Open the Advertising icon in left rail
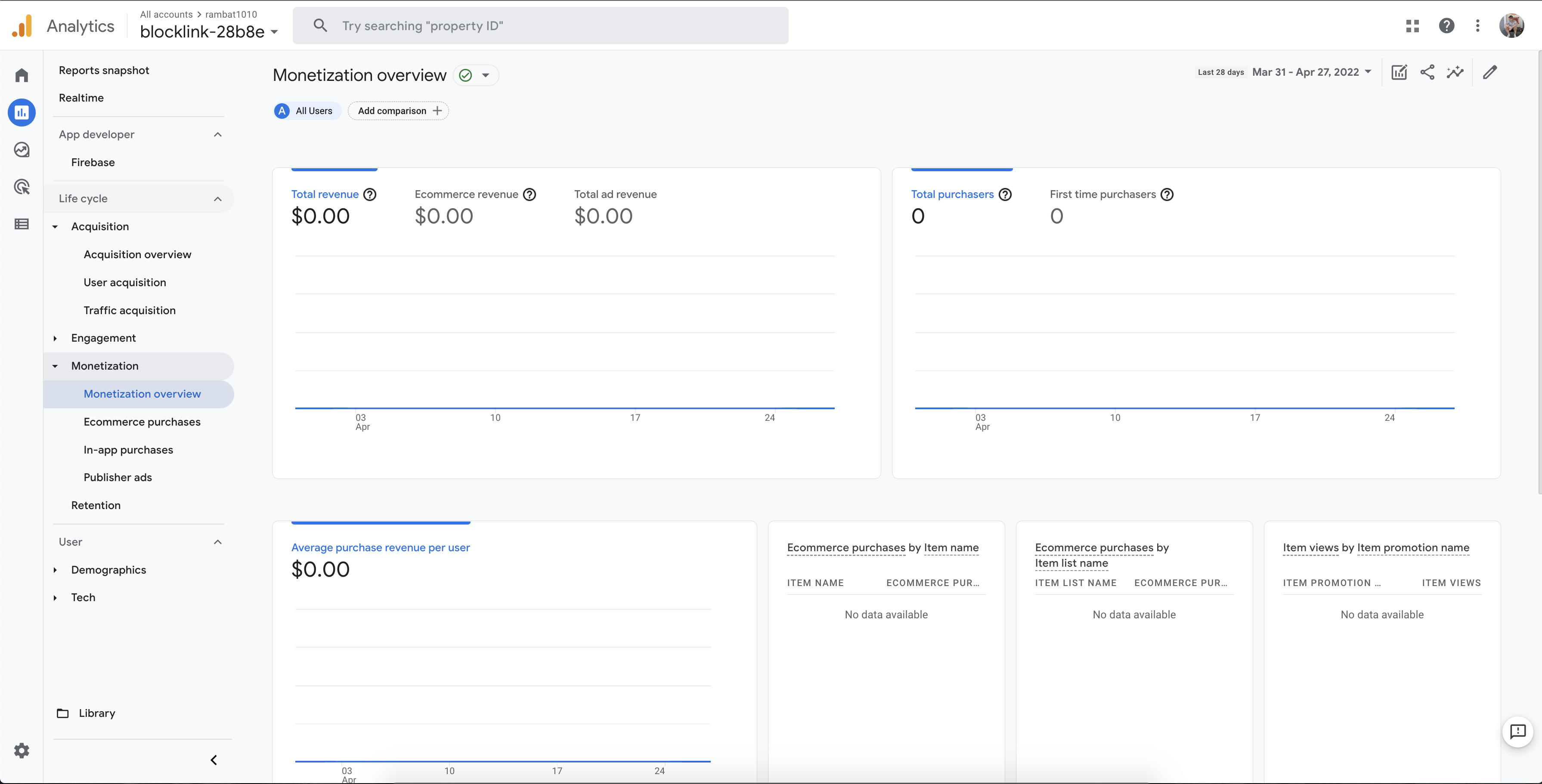1542x784 pixels. click(22, 187)
